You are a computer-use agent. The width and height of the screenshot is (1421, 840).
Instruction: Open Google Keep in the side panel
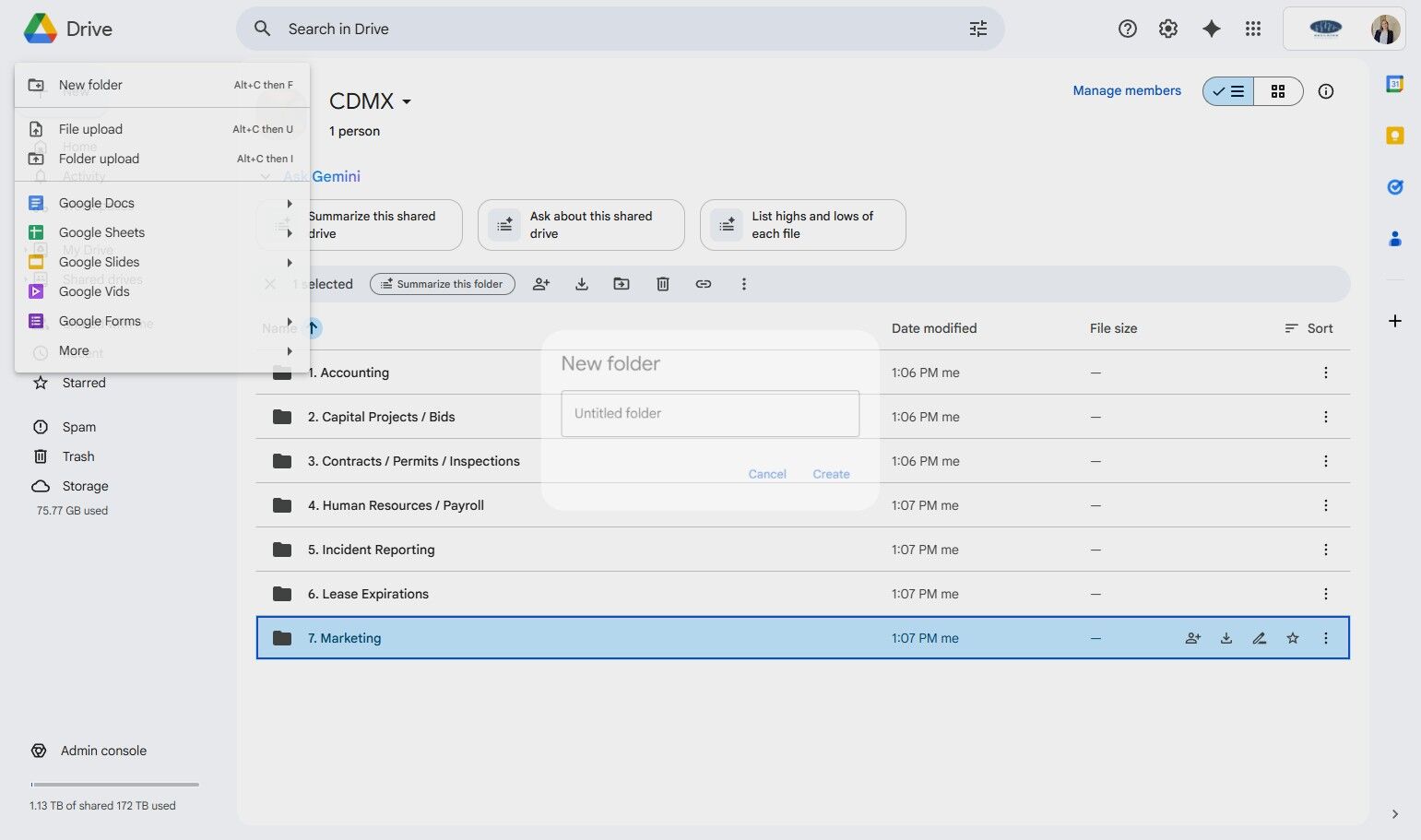pos(1394,136)
